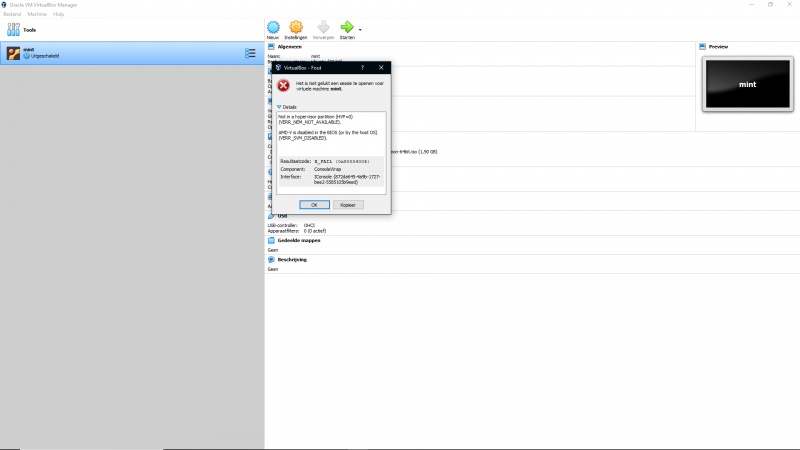Image resolution: width=800 pixels, height=450 pixels.
Task: Click the Nieuw toolbar icon
Action: pos(273,30)
